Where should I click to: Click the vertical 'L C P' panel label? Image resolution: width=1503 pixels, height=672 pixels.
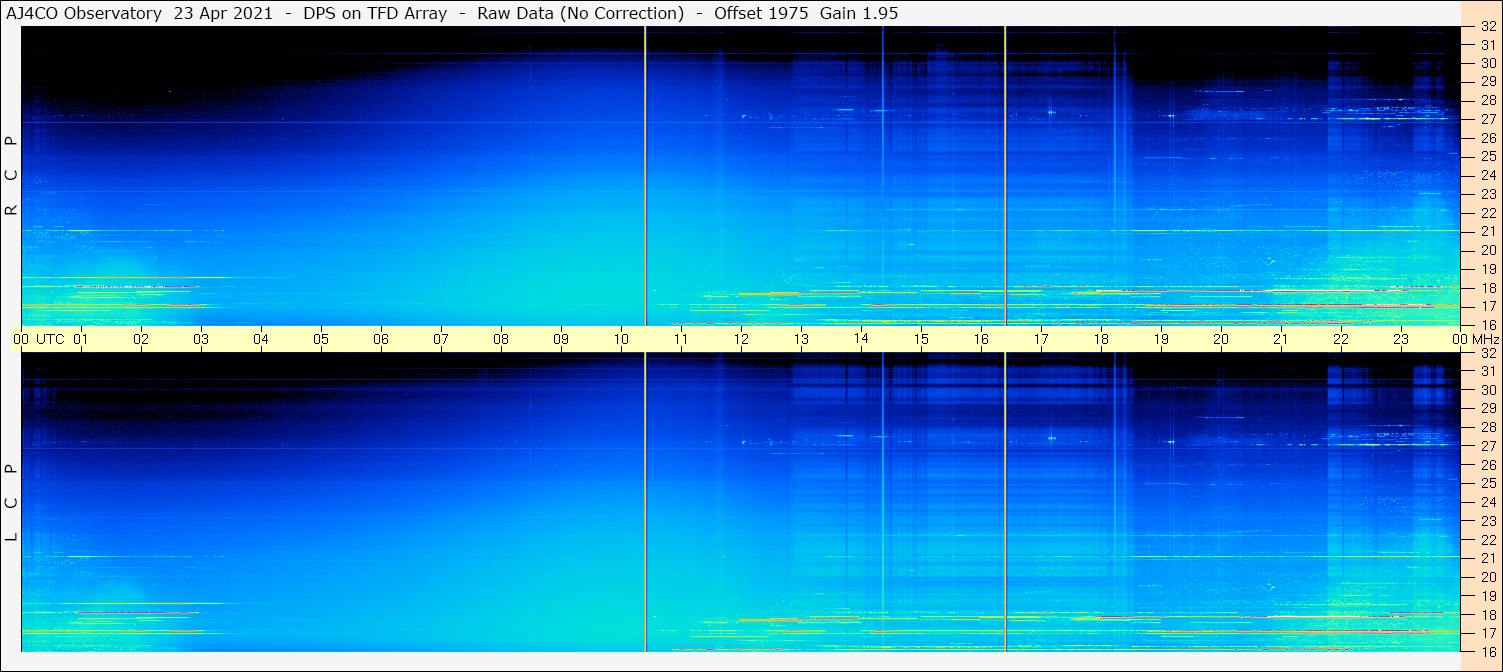click(12, 502)
